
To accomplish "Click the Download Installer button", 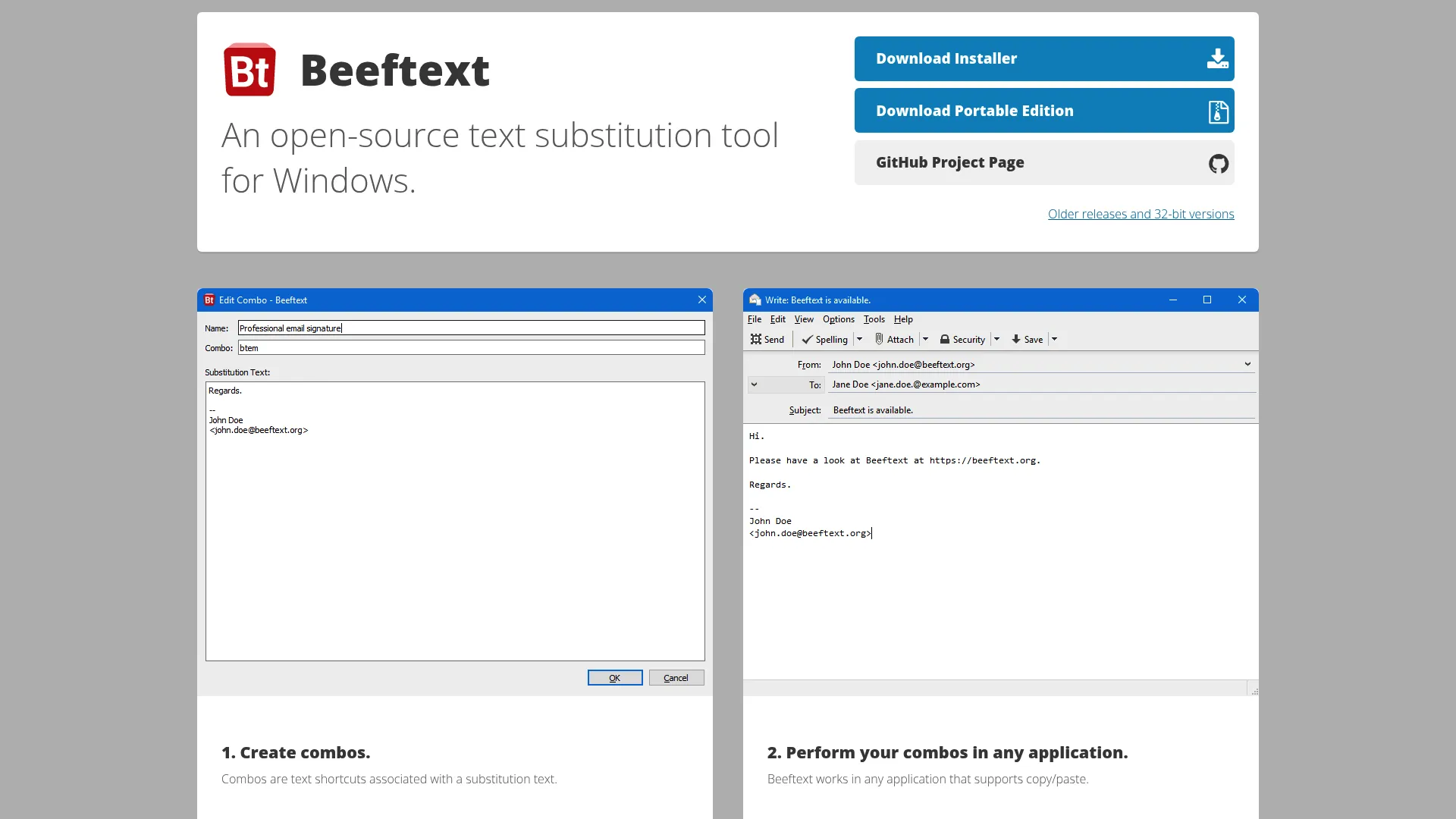I will click(1044, 58).
